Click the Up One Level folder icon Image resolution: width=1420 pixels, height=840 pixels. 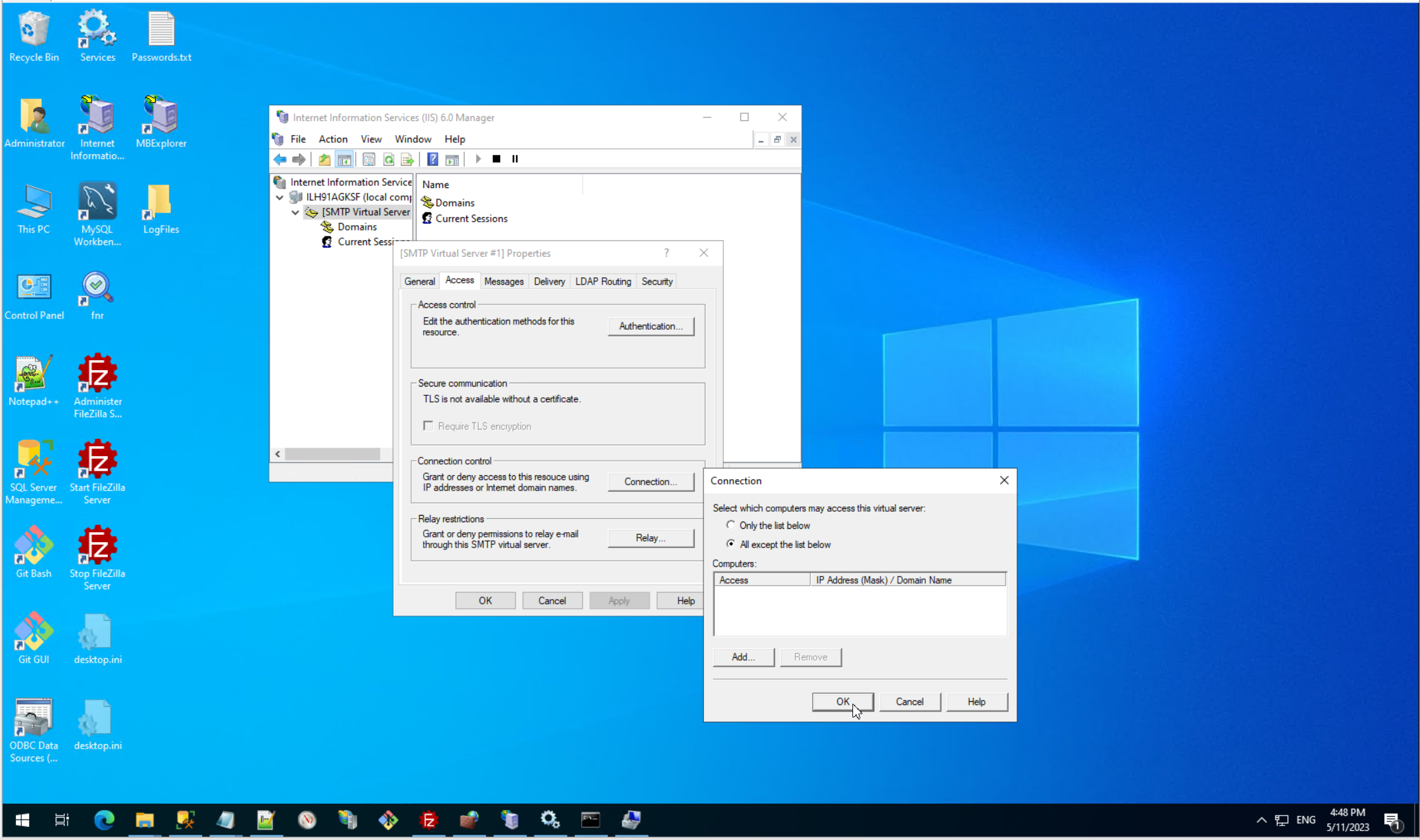(x=325, y=160)
